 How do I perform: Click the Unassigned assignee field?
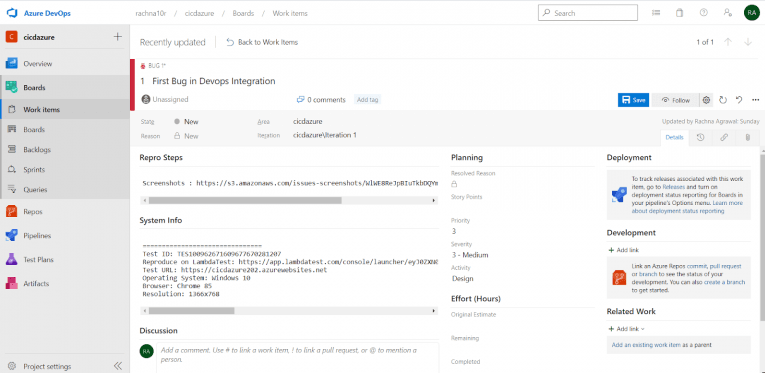click(165, 99)
